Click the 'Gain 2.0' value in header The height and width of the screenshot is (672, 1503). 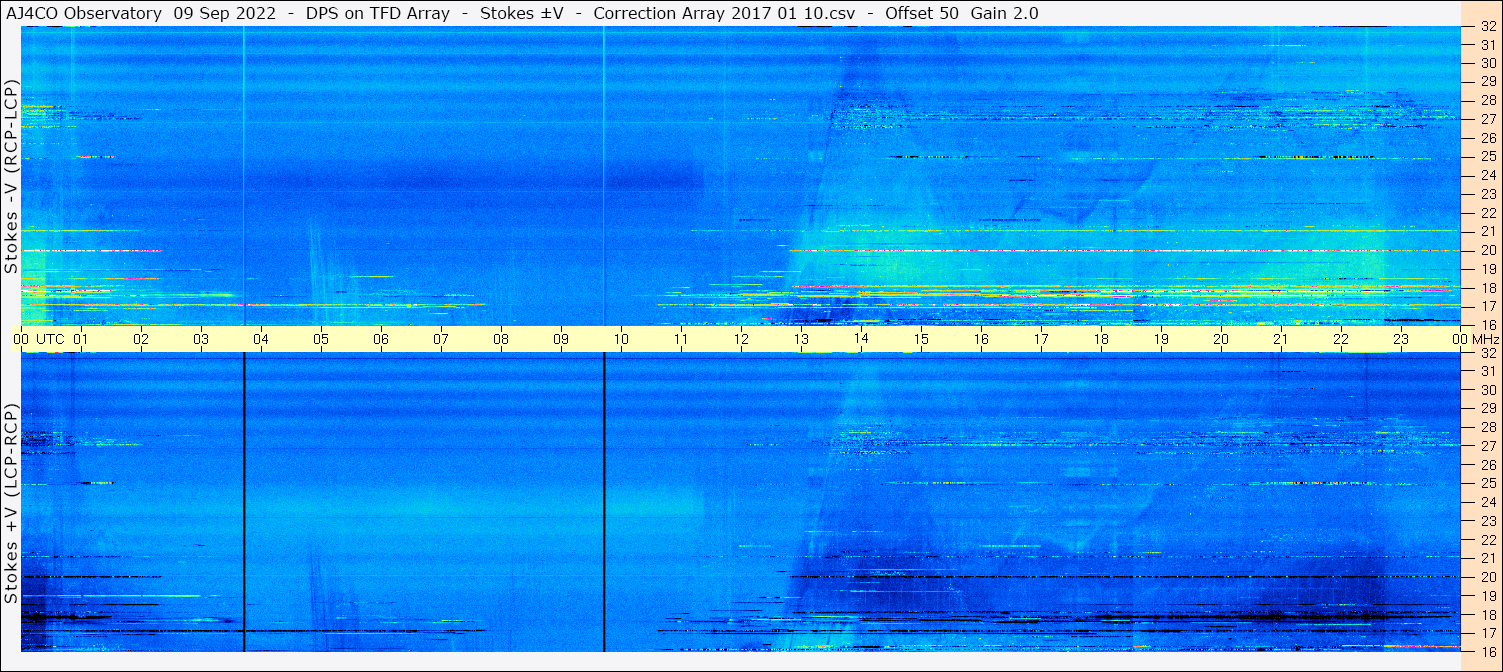pos(1004,13)
